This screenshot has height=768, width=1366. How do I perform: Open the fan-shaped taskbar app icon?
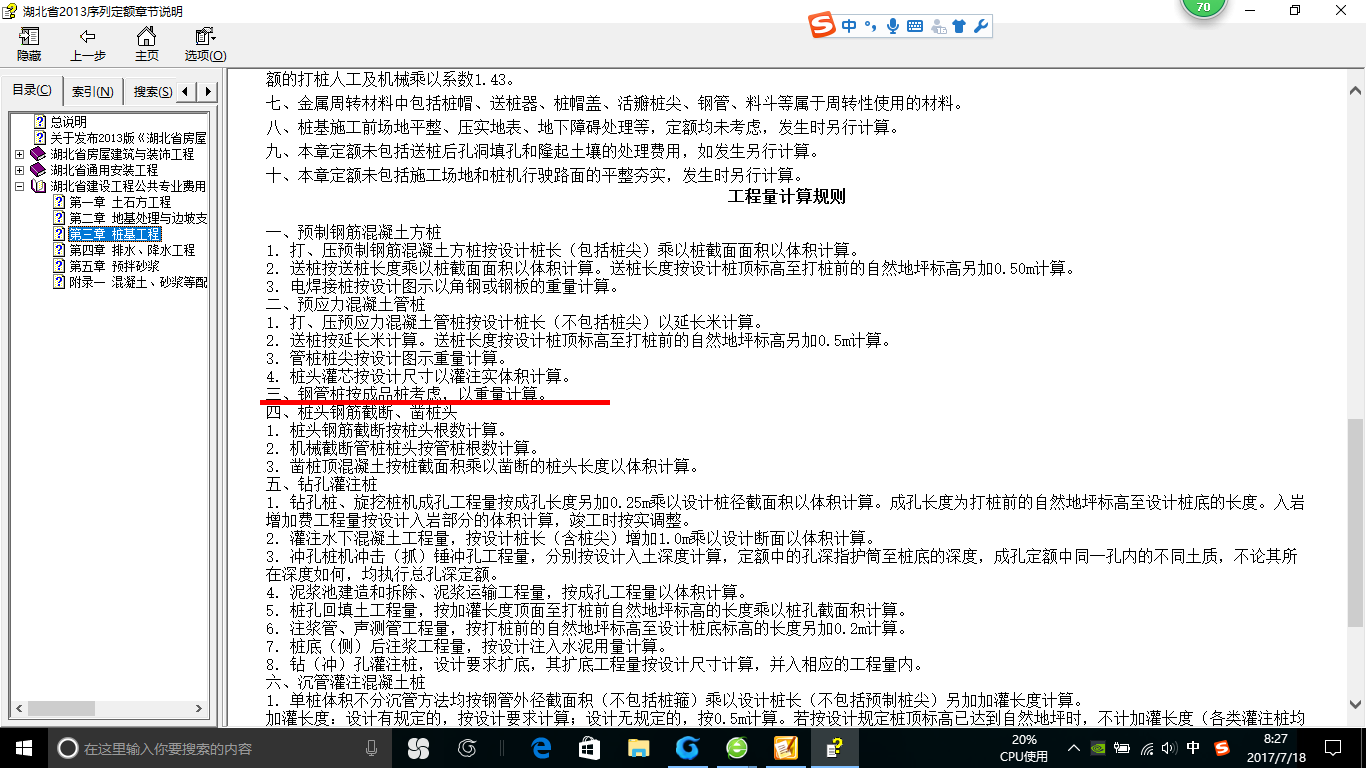click(x=418, y=747)
